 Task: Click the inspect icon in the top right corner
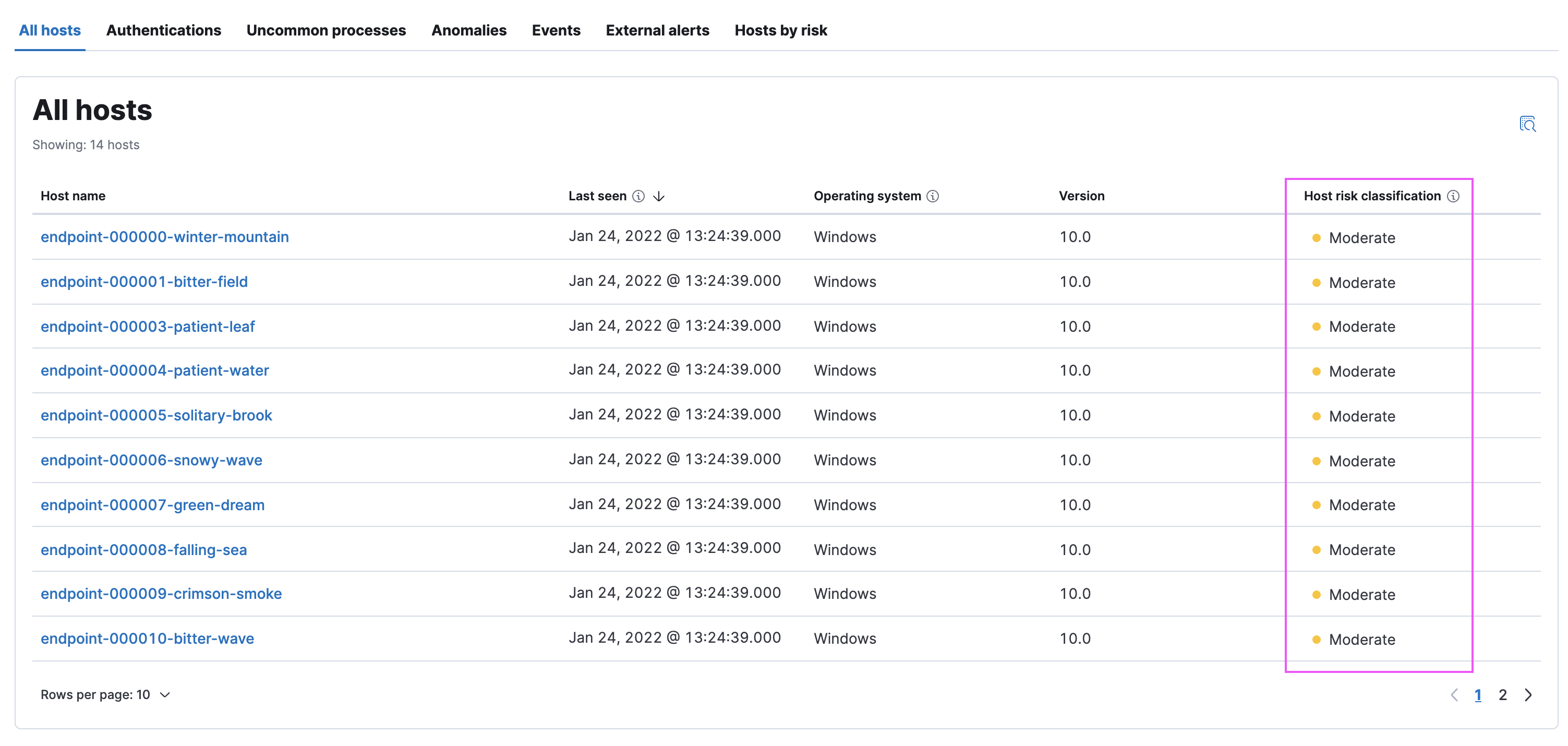pos(1528,124)
